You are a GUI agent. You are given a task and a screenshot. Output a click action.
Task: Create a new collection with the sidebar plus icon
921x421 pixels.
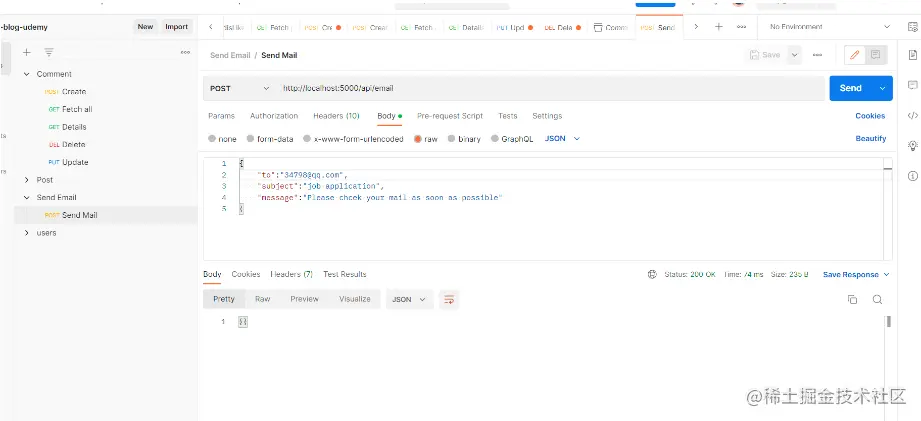coord(26,52)
